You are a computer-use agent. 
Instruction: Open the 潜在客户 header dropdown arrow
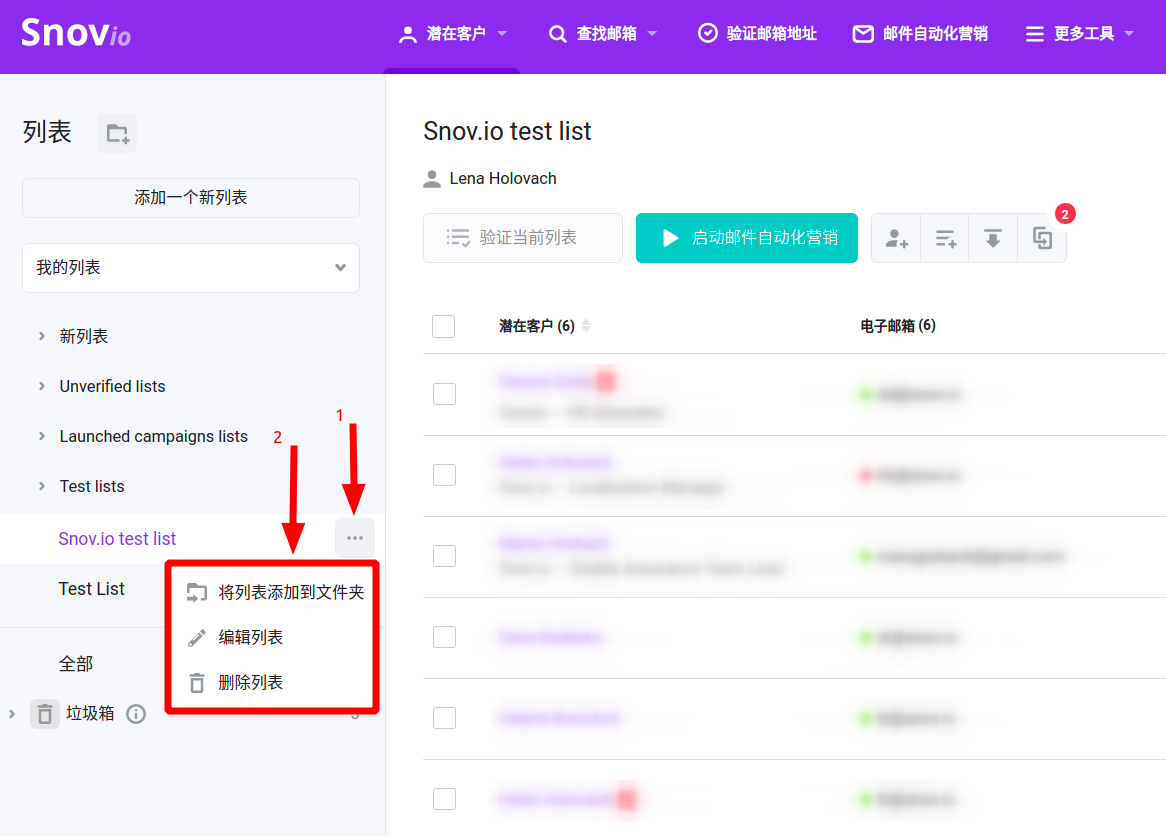pos(502,33)
